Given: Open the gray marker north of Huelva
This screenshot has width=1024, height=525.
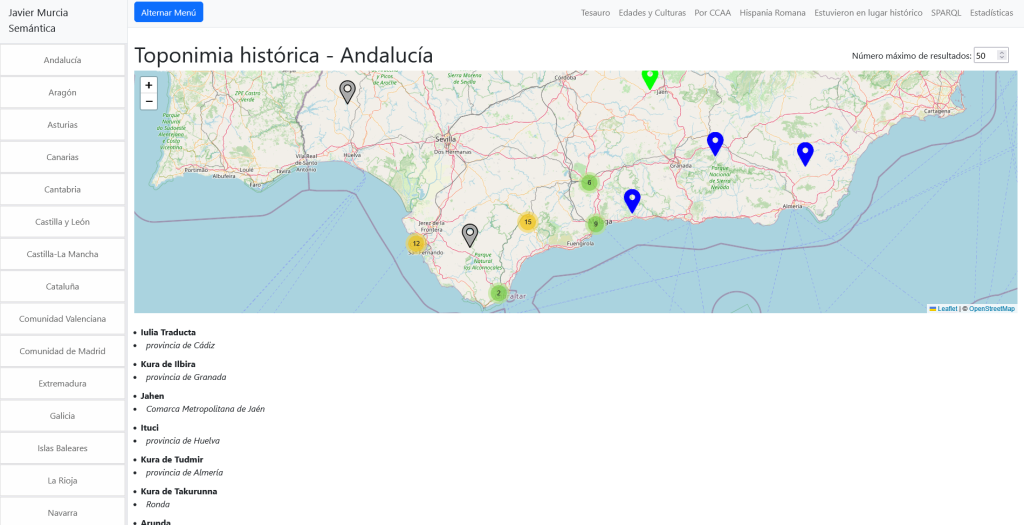Looking at the screenshot, I should pyautogui.click(x=347, y=91).
